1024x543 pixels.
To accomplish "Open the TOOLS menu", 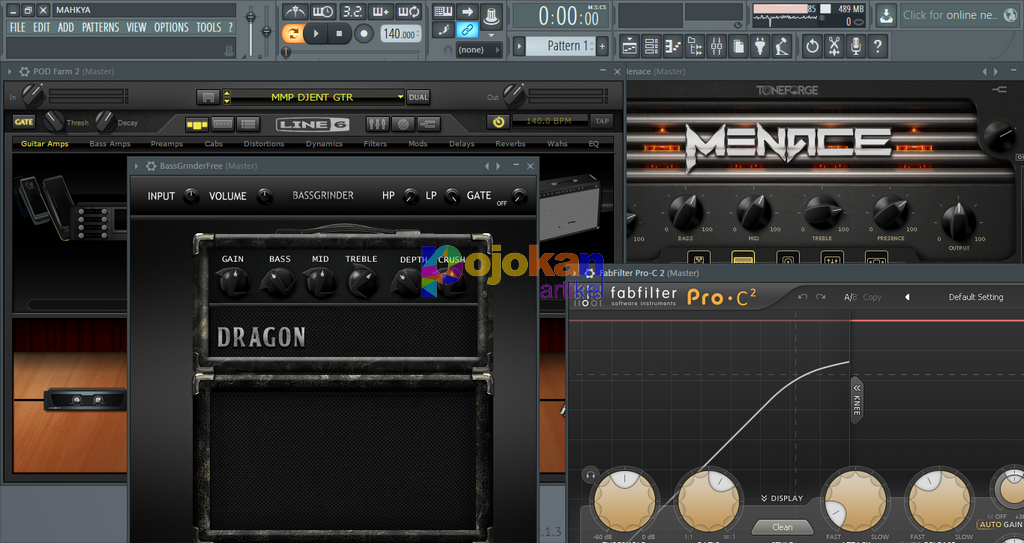I will (x=208, y=27).
